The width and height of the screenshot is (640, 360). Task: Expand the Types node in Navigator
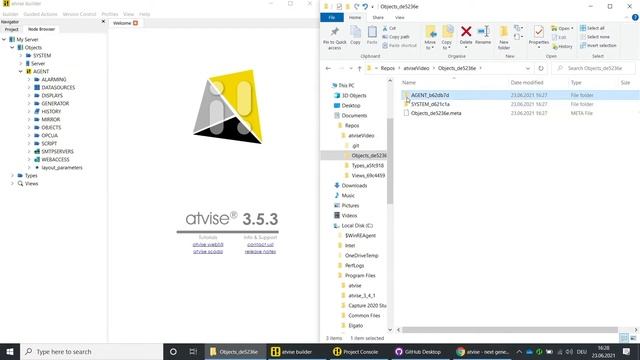(x=12, y=176)
